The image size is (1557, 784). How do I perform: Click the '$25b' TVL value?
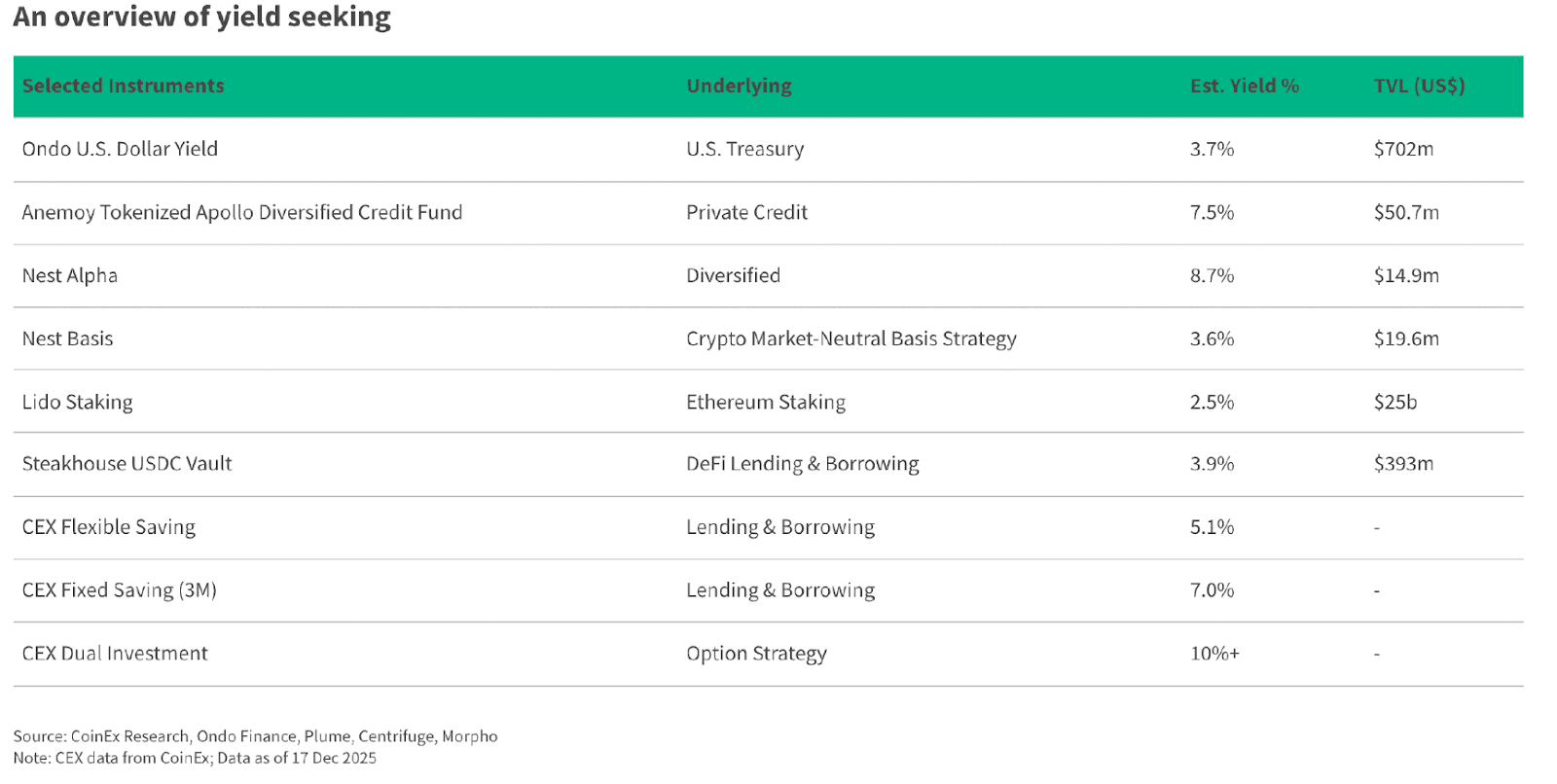pos(1394,402)
